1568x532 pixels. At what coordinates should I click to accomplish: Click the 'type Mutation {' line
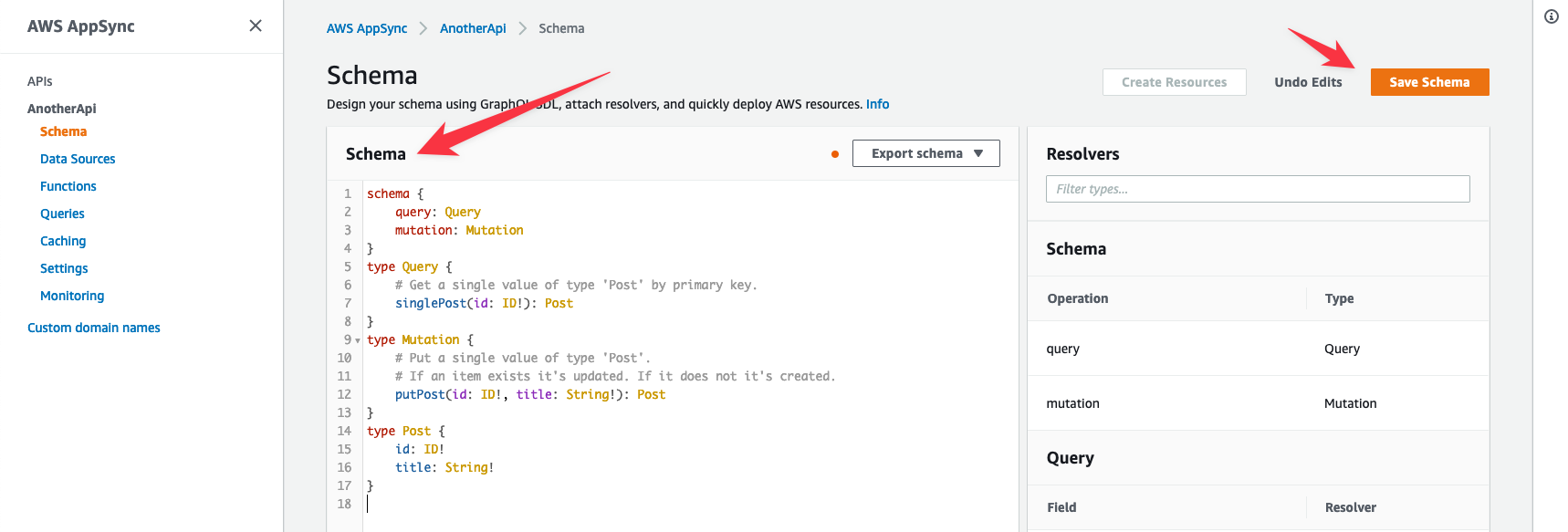point(420,339)
